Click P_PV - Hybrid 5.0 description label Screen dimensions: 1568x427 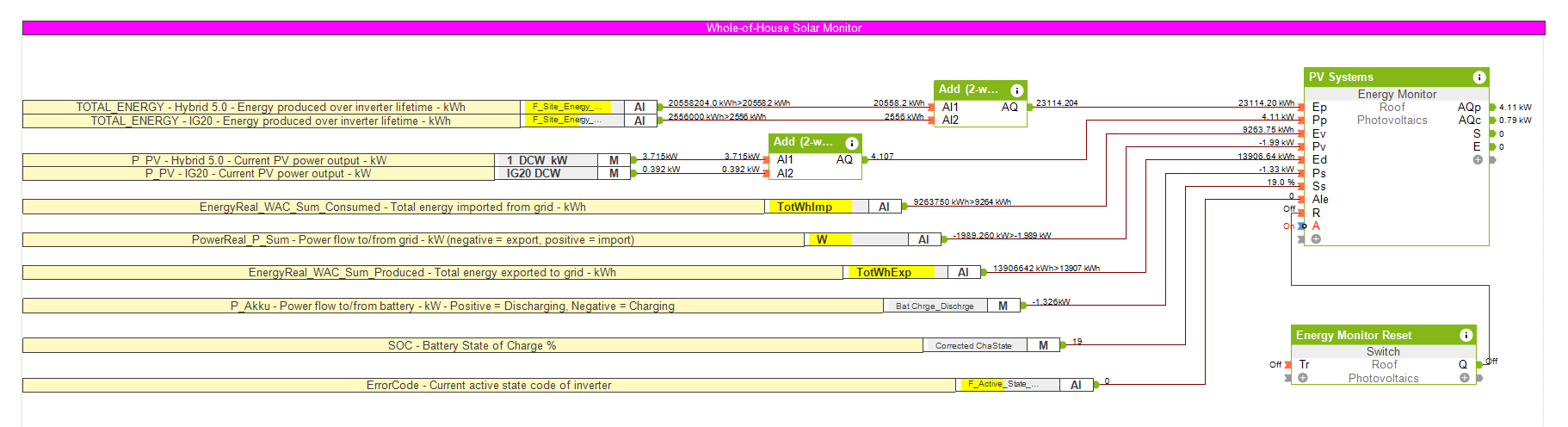pos(259,160)
